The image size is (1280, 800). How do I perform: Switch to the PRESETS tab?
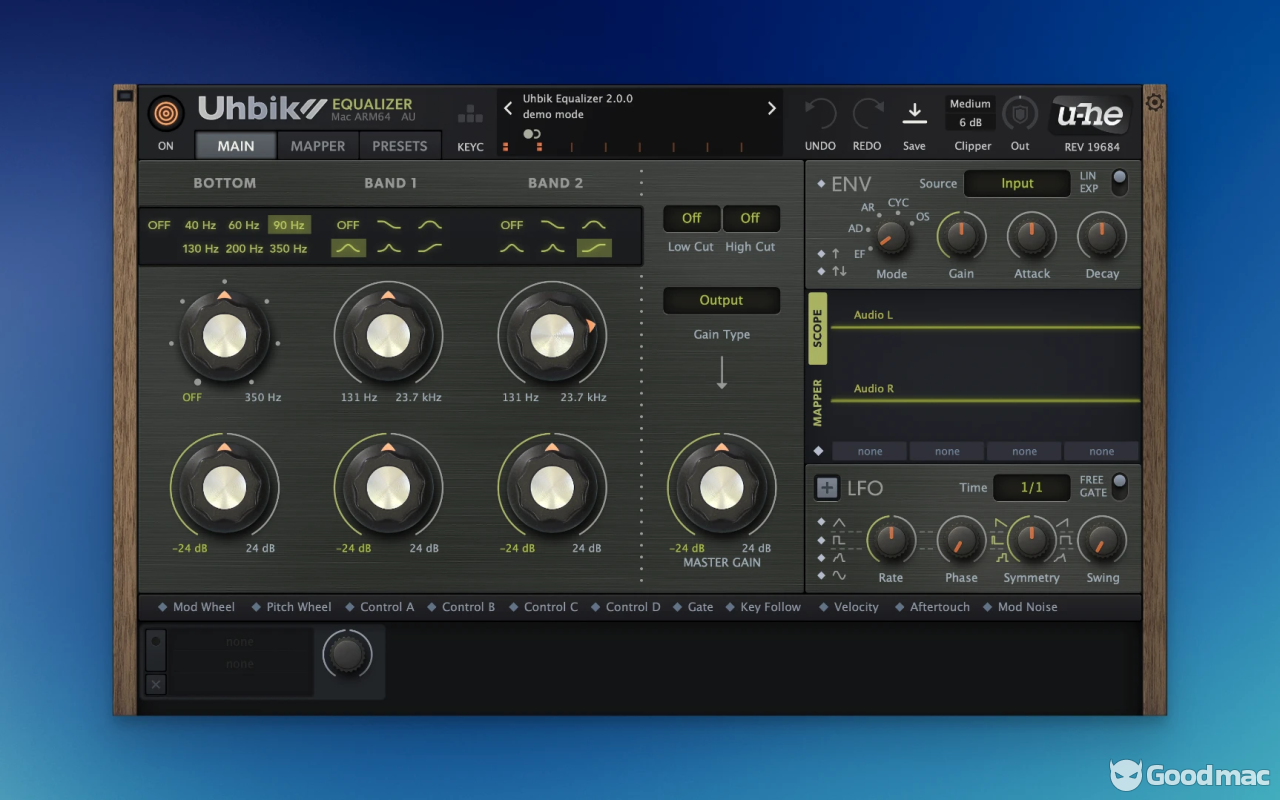[x=400, y=146]
